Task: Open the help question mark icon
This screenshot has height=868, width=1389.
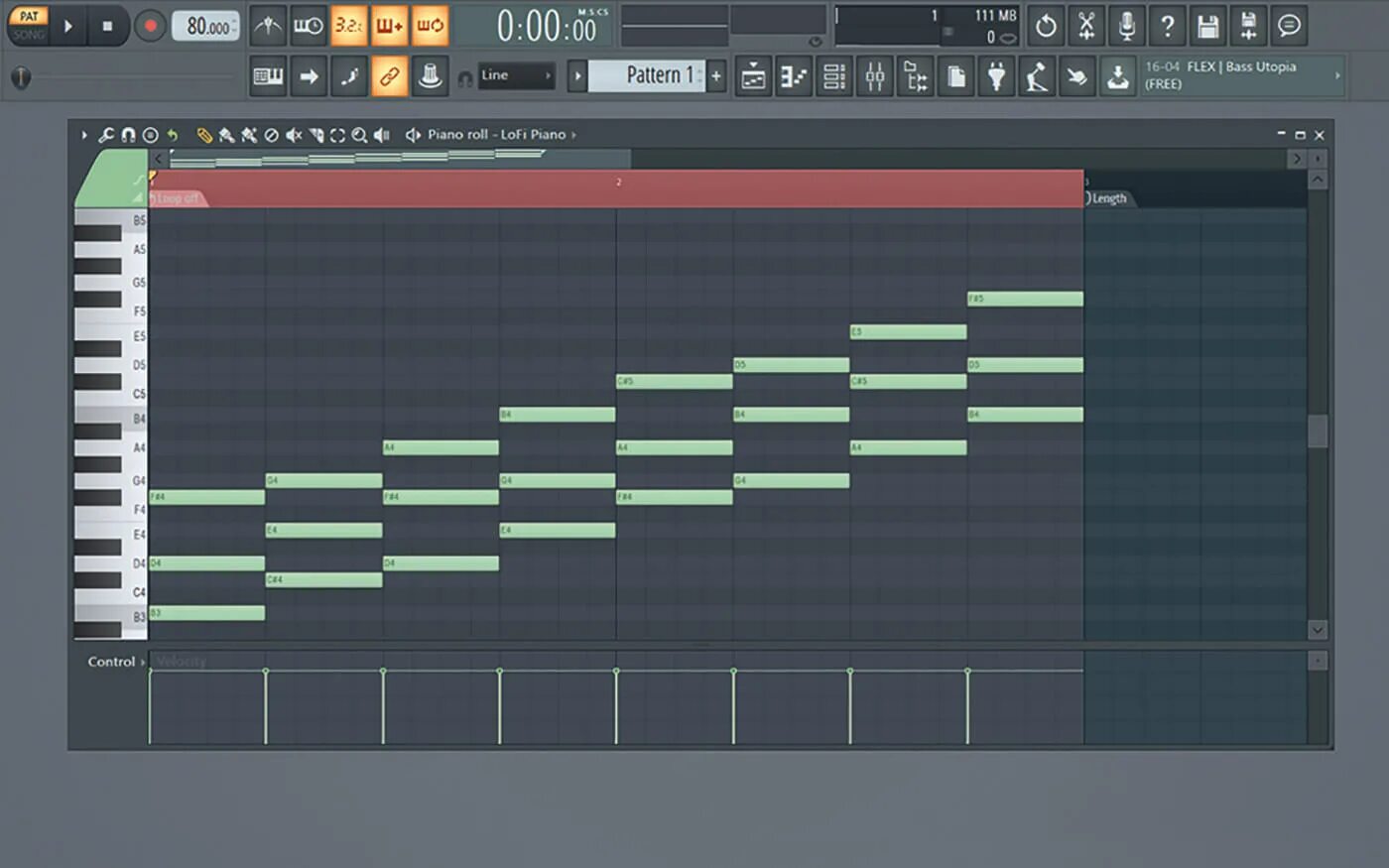Action: (x=1168, y=26)
